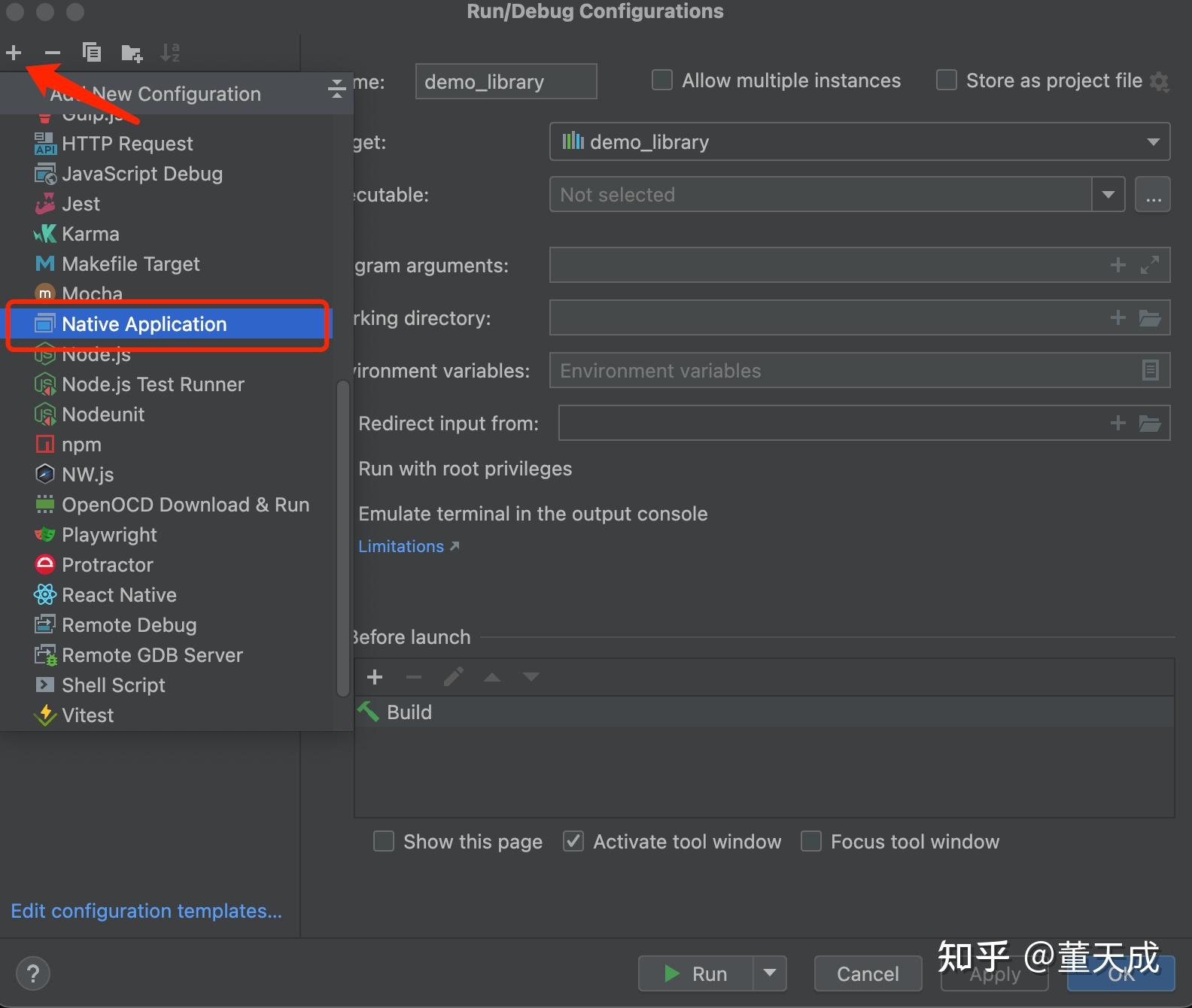
Task: Enable Allow multiple instances checkbox
Action: [x=662, y=80]
